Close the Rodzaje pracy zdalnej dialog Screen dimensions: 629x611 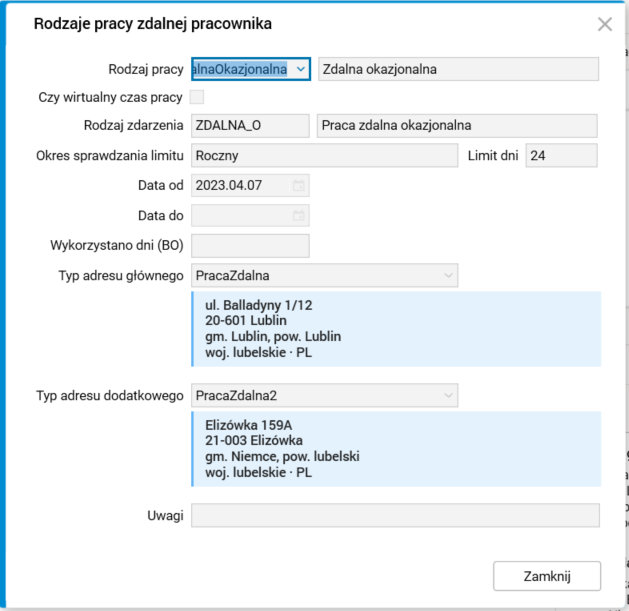604,24
